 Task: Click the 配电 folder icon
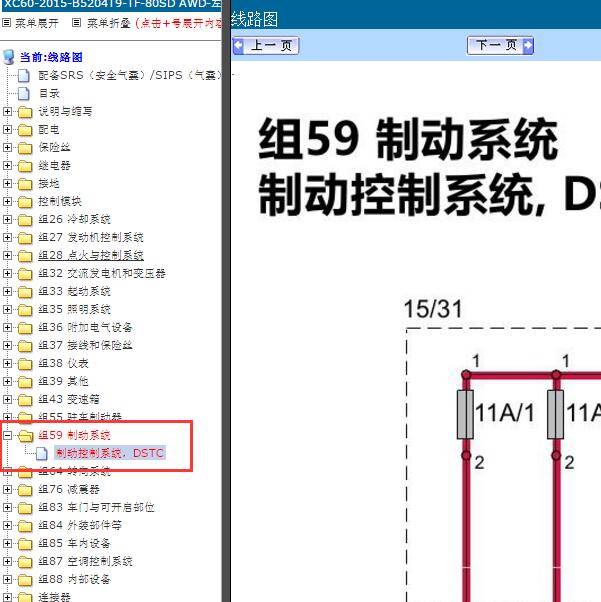point(25,130)
